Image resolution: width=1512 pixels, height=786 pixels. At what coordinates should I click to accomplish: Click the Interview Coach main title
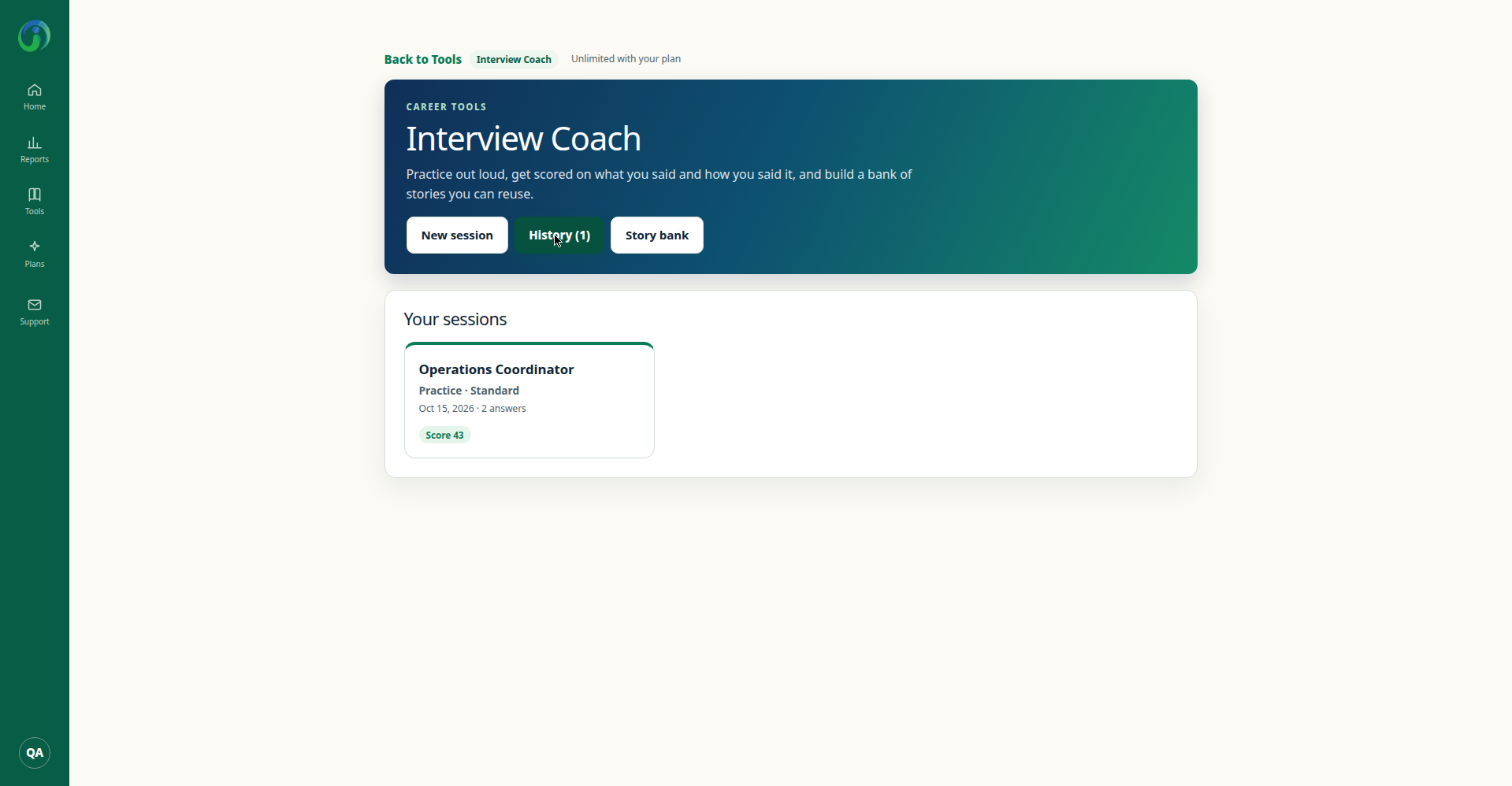(x=524, y=139)
